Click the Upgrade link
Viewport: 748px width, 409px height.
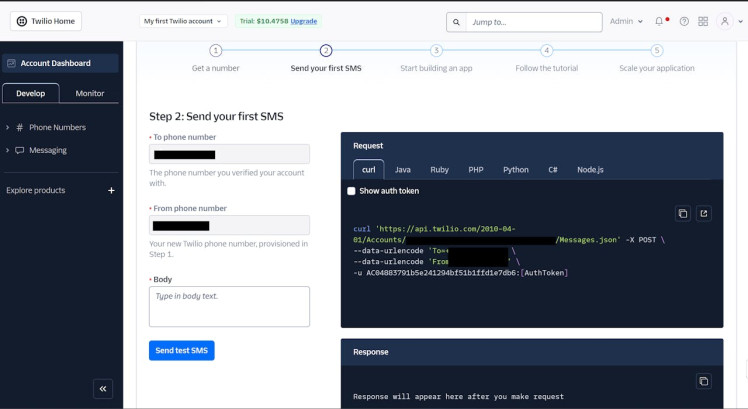(x=306, y=21)
